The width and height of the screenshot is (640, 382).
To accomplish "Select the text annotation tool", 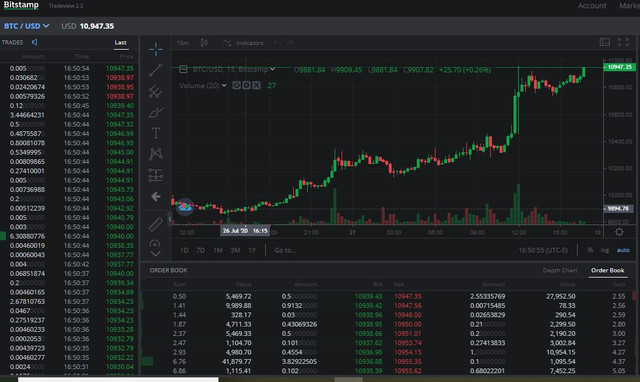I will pyautogui.click(x=156, y=133).
